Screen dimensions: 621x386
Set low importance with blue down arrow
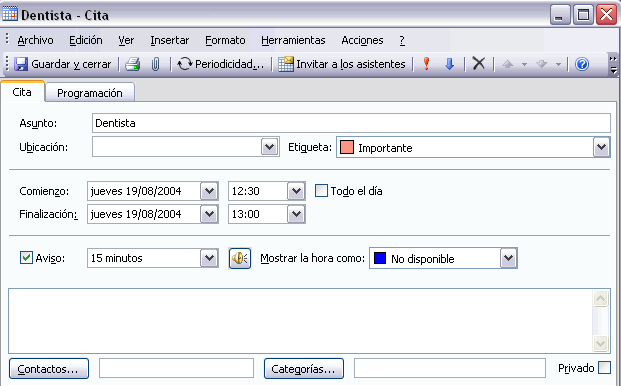point(449,64)
